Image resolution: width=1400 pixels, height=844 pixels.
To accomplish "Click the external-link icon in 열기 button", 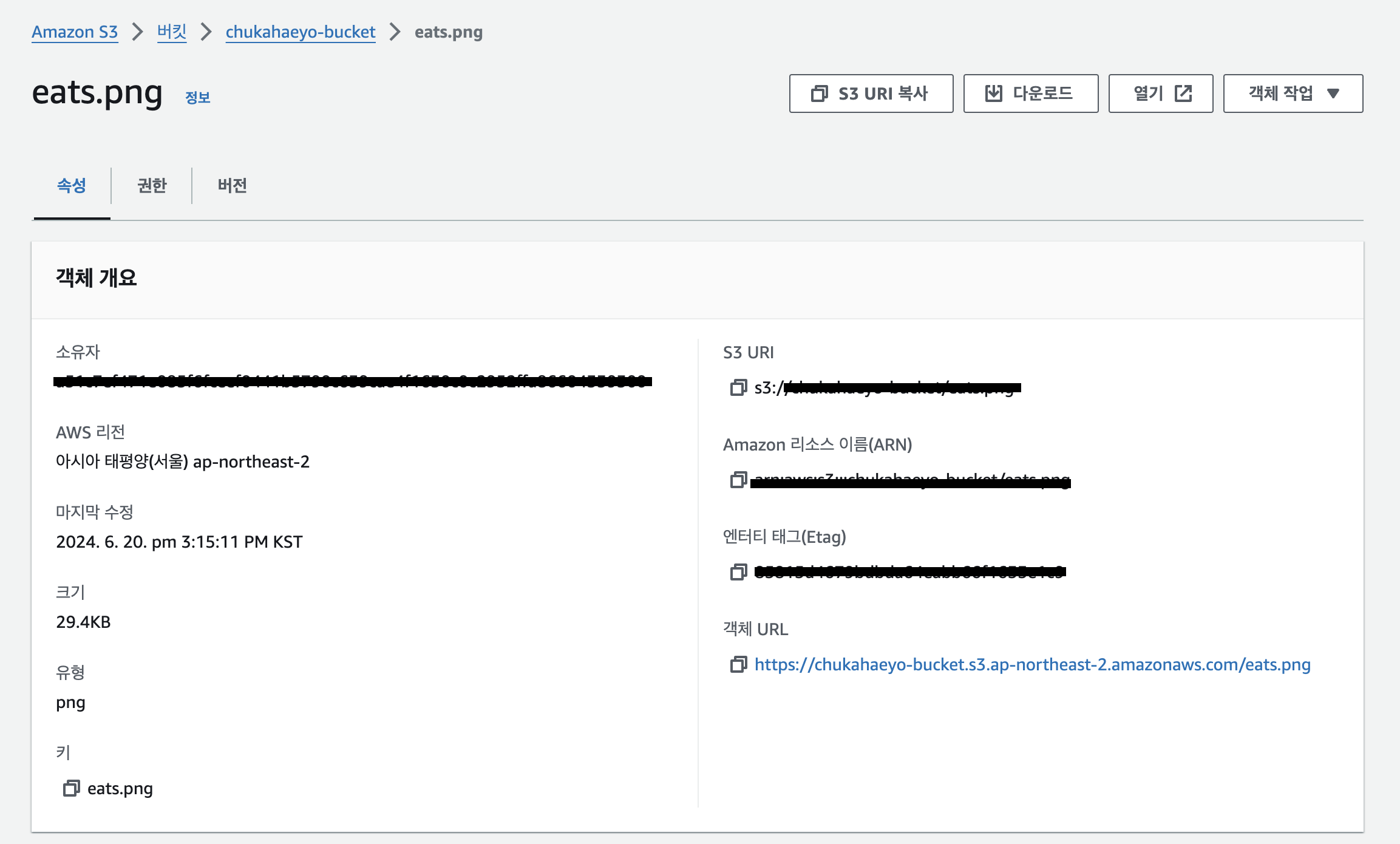I will (1183, 94).
